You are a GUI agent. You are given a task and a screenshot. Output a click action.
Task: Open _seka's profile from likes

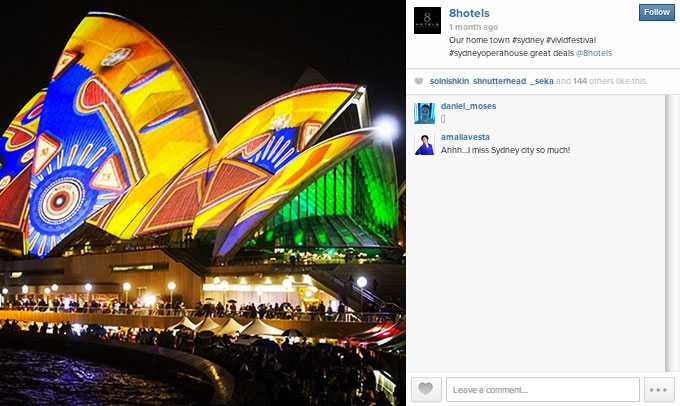coord(541,81)
